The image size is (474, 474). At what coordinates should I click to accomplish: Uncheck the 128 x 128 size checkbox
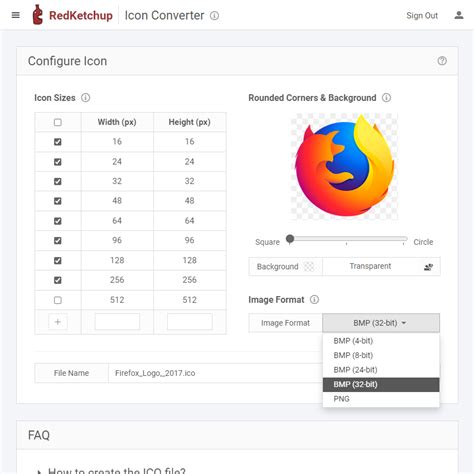(x=58, y=260)
